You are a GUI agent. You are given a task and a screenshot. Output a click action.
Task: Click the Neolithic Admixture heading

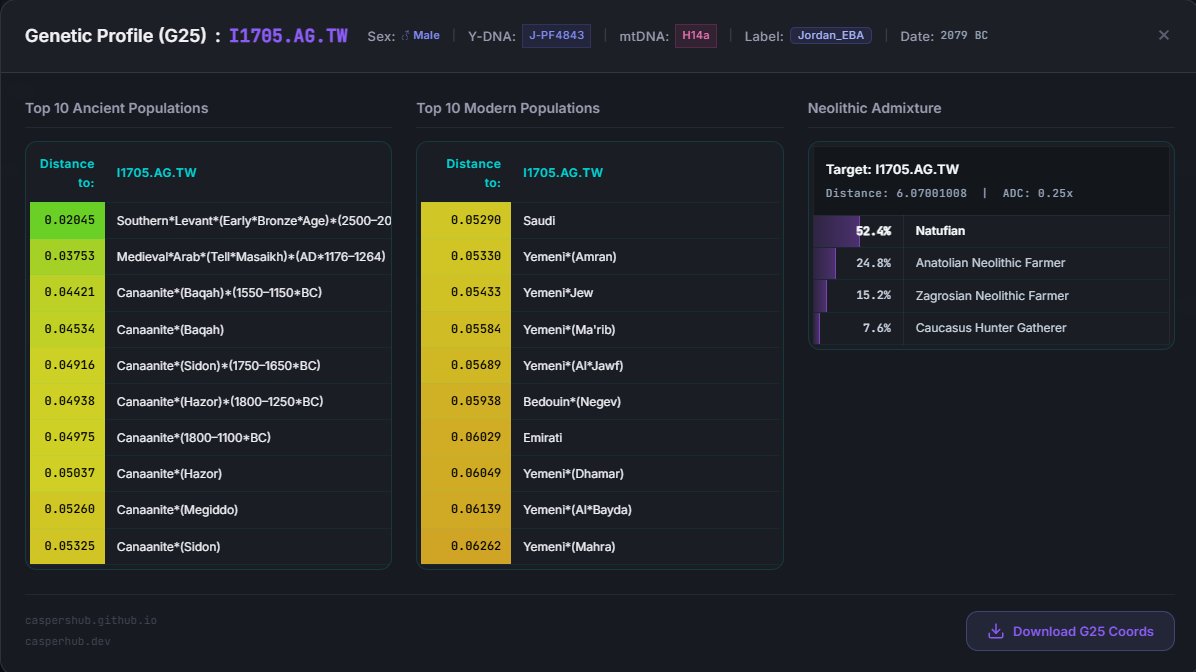[x=874, y=108]
